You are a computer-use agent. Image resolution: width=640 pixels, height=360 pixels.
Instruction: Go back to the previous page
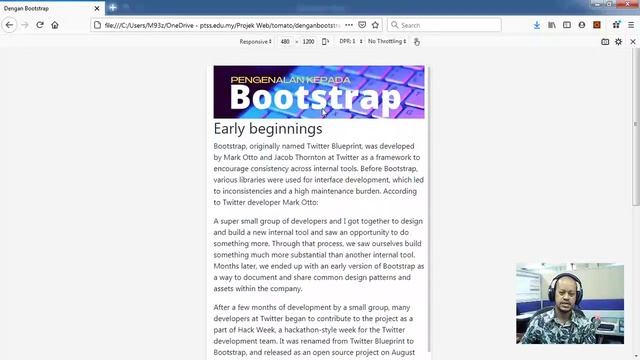tap(9, 25)
